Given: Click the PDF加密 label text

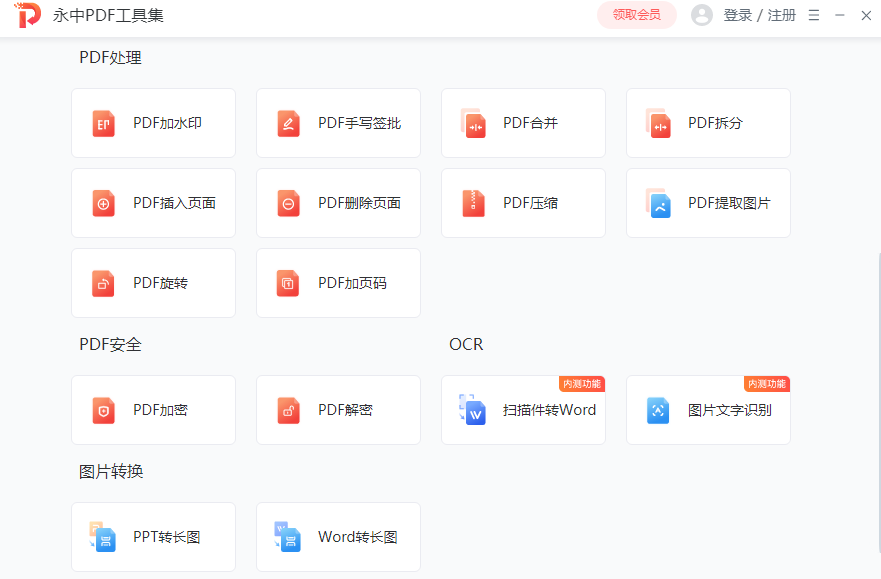Looking at the screenshot, I should 161,411.
